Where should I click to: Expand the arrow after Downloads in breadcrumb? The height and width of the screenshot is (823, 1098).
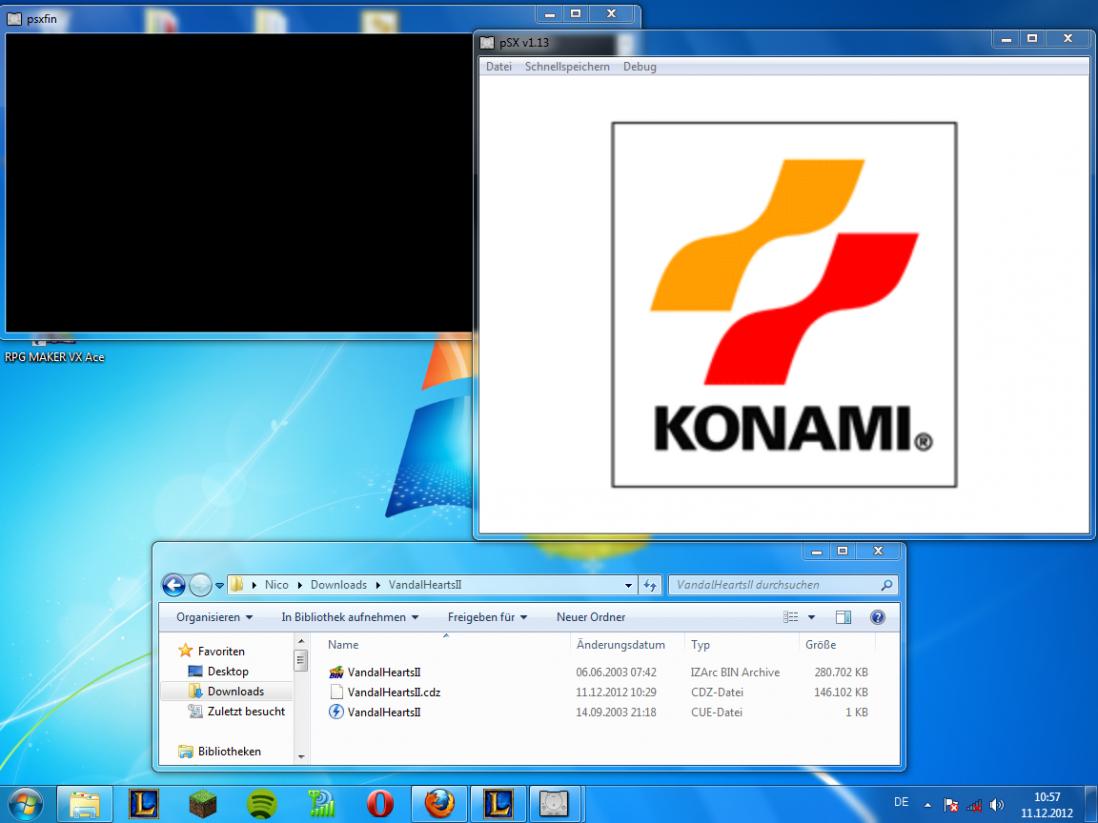[x=378, y=585]
